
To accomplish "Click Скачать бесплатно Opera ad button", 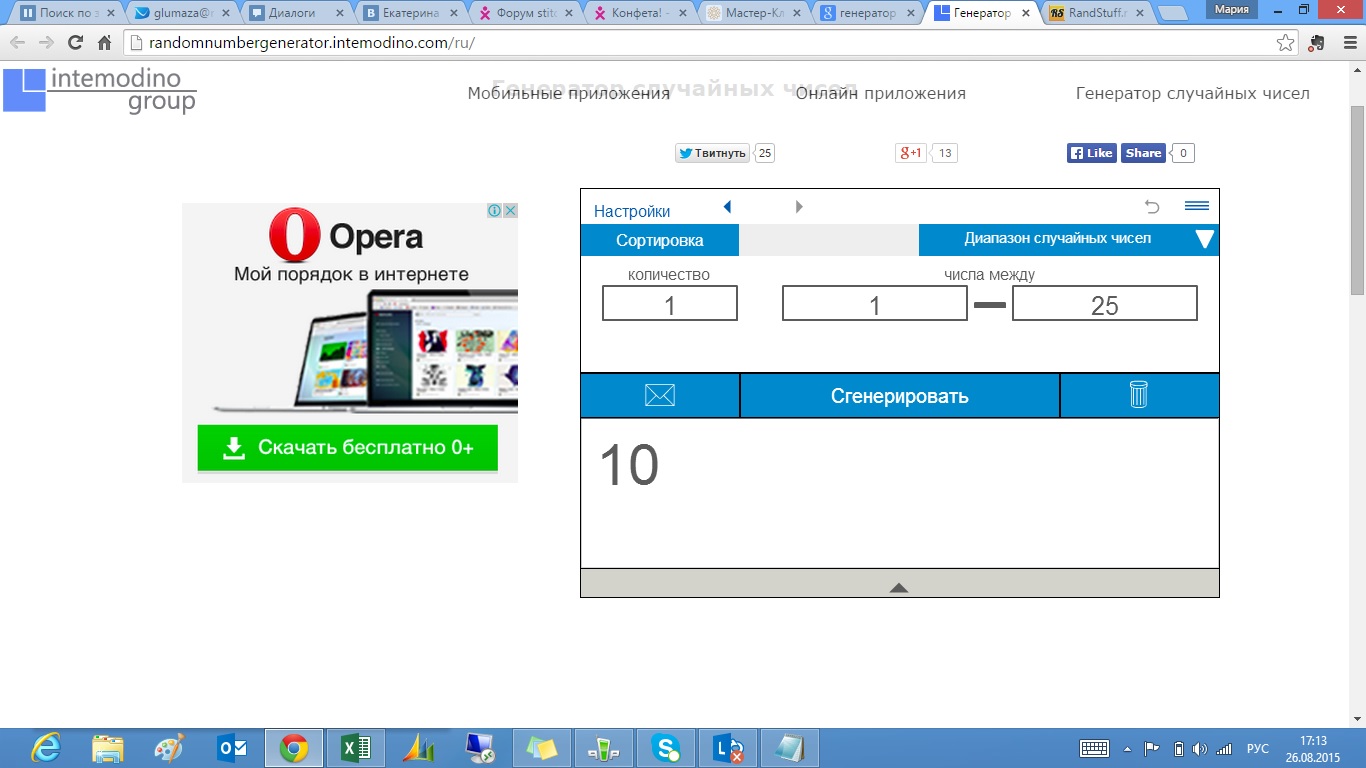I will point(347,447).
